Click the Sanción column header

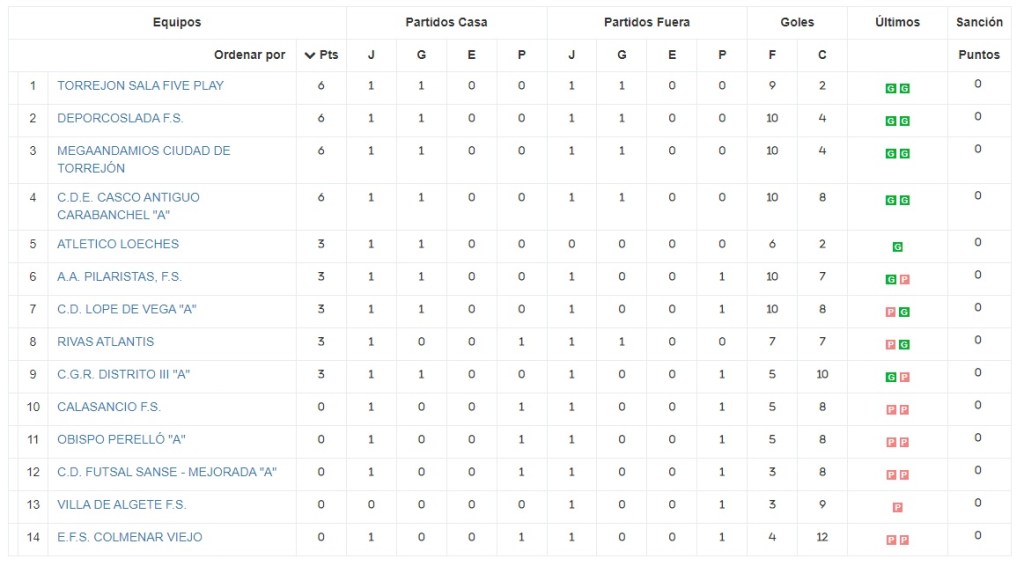(x=979, y=22)
